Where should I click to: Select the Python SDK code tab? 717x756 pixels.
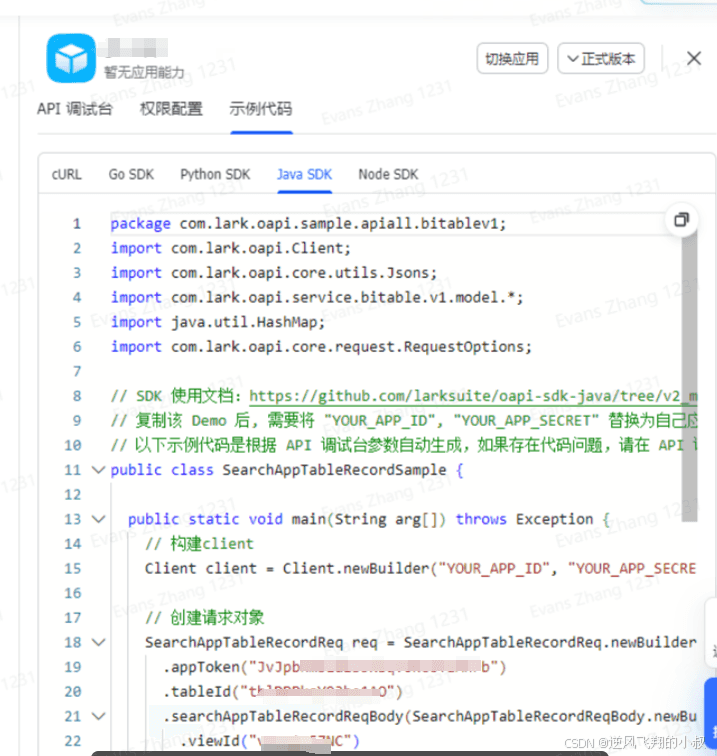coord(215,174)
